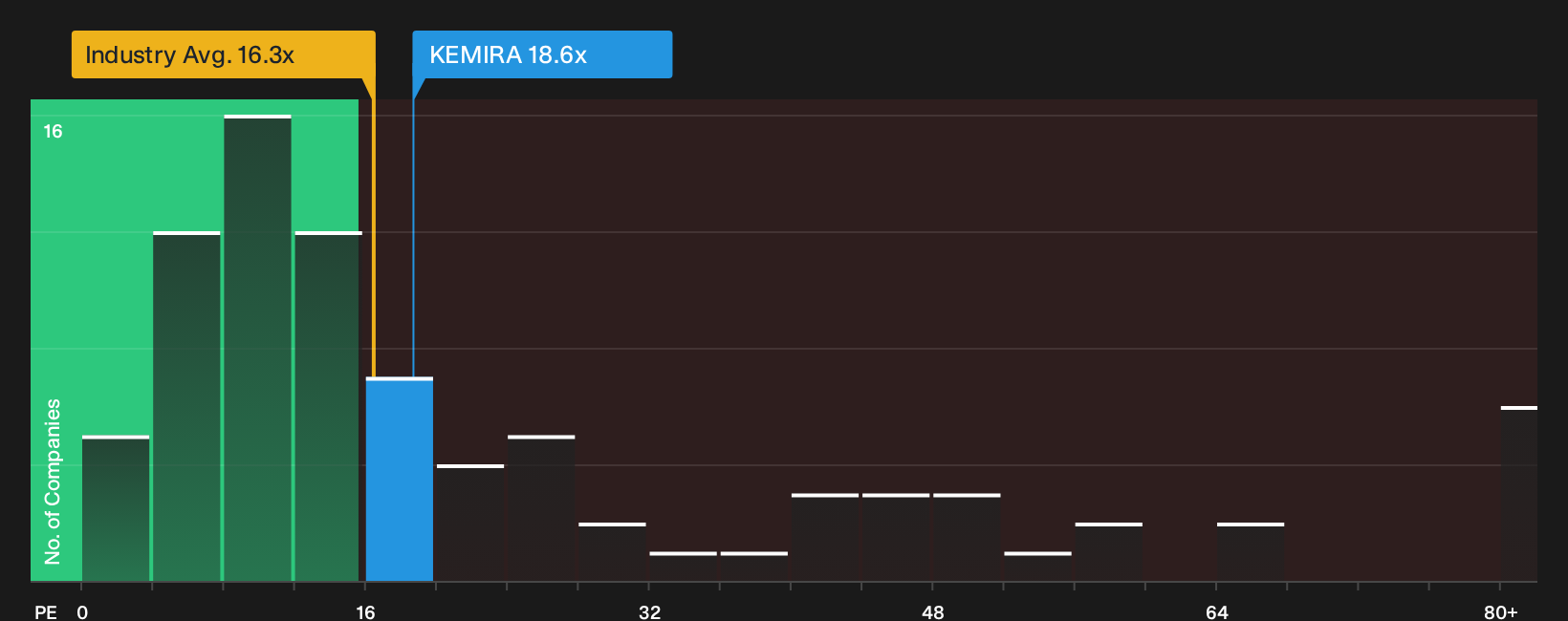The width and height of the screenshot is (1568, 621).
Task: Click the No. of Companies axis title
Action: click(x=53, y=482)
